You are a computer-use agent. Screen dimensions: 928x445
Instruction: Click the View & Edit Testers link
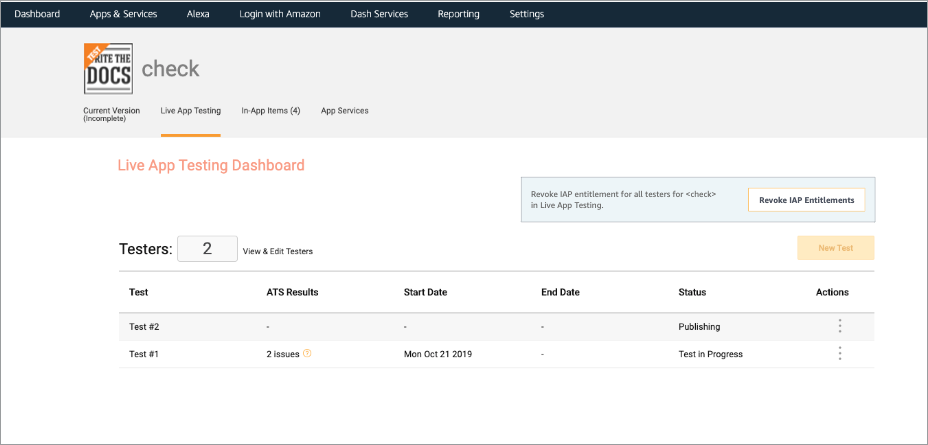point(284,251)
